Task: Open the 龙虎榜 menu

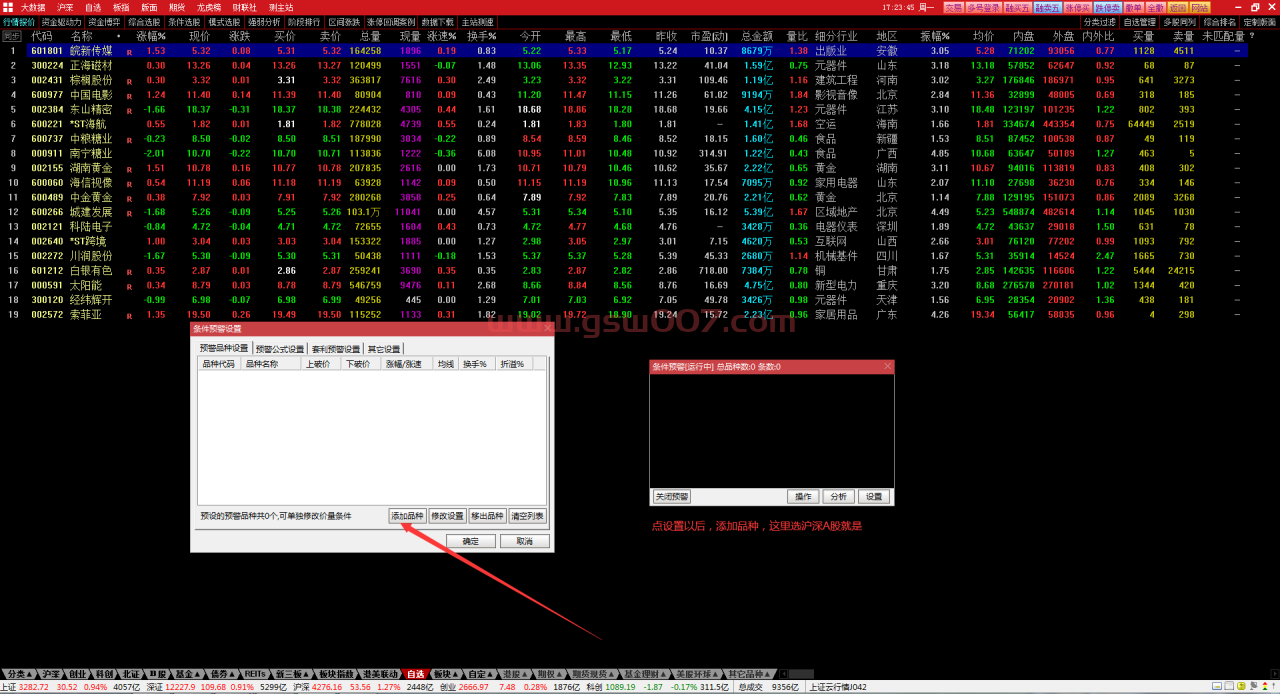Action: pyautogui.click(x=208, y=7)
